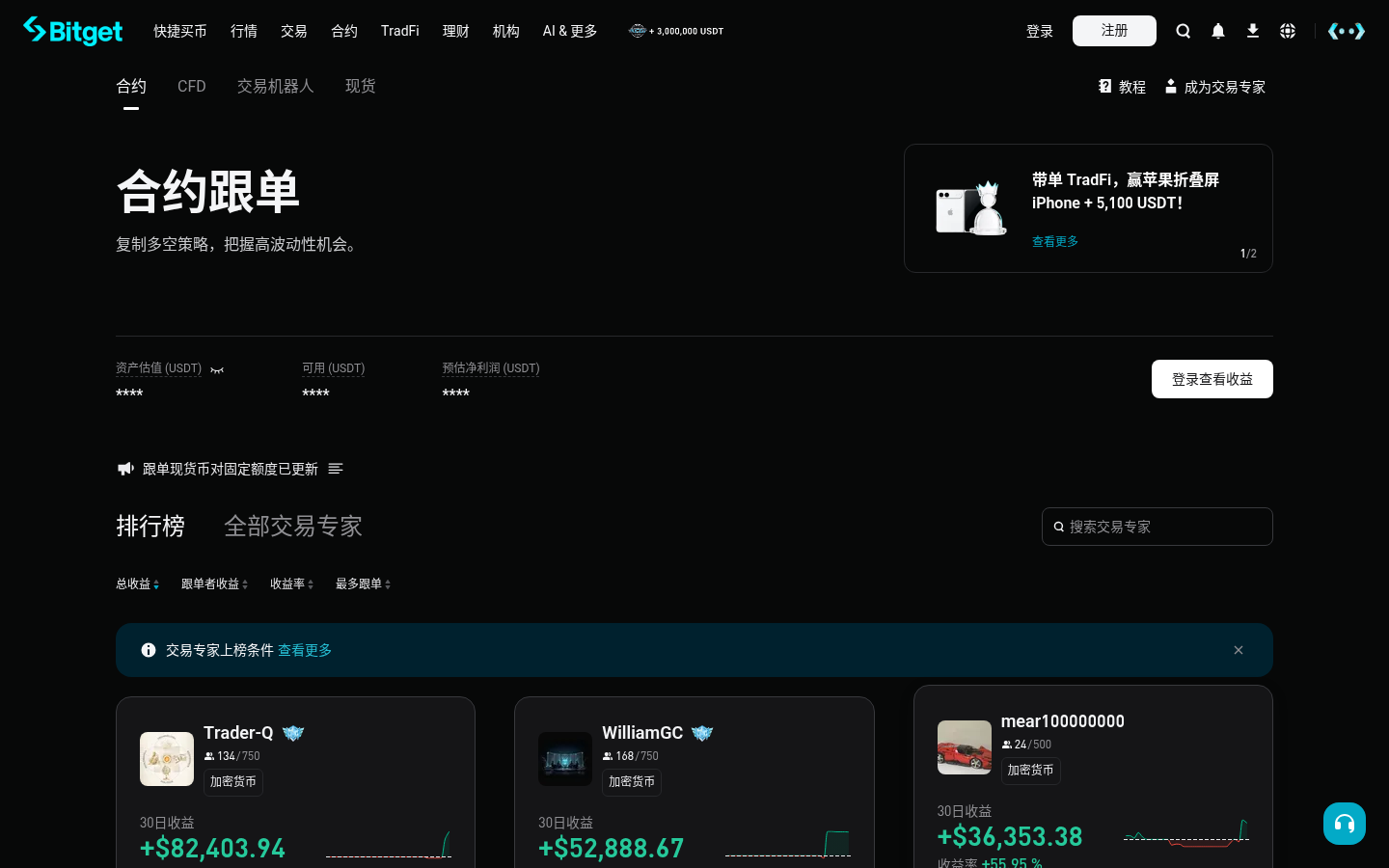Open the language globe icon
Viewport: 1389px width, 868px height.
point(1288,31)
